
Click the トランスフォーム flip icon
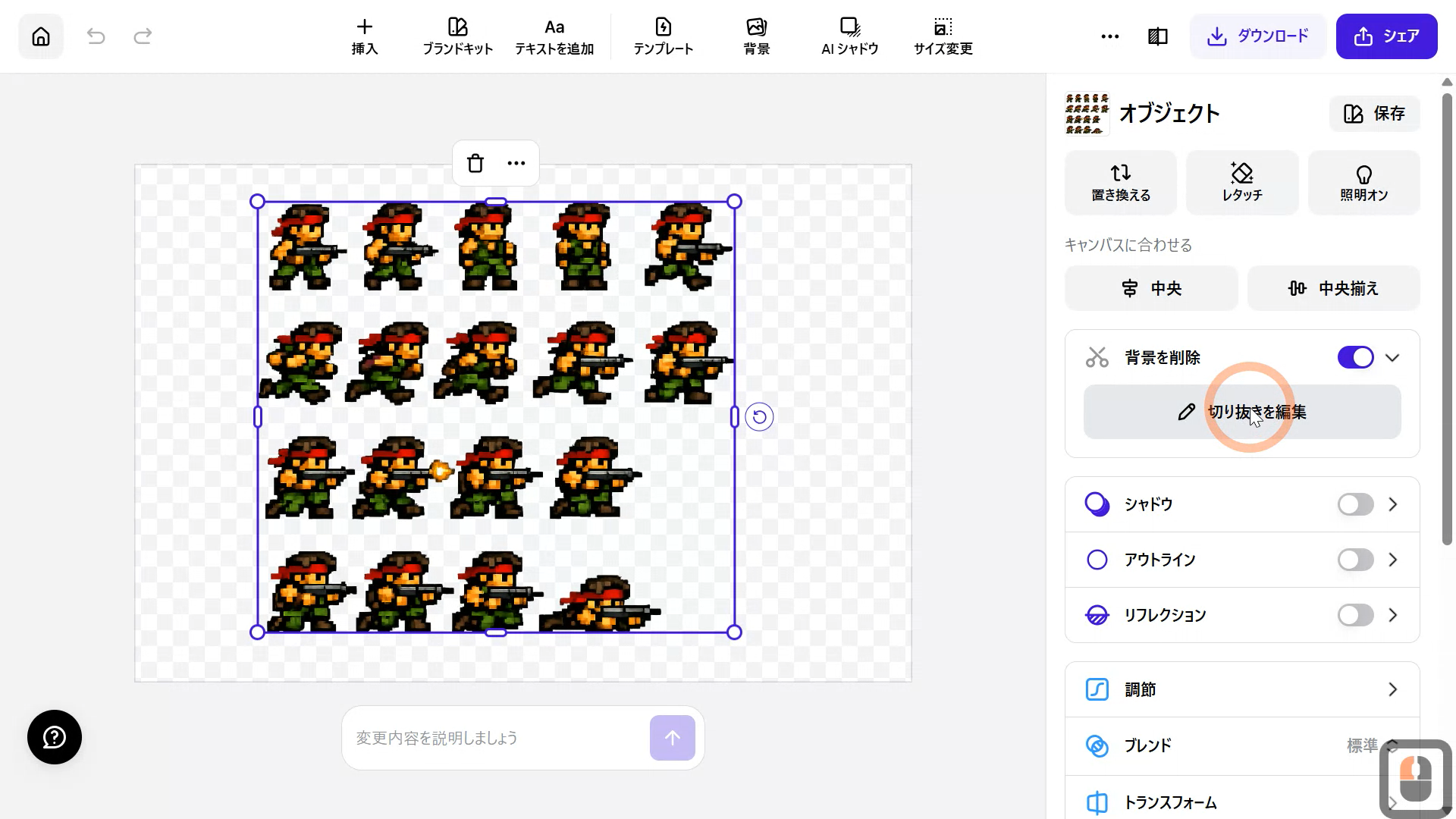point(1097,802)
